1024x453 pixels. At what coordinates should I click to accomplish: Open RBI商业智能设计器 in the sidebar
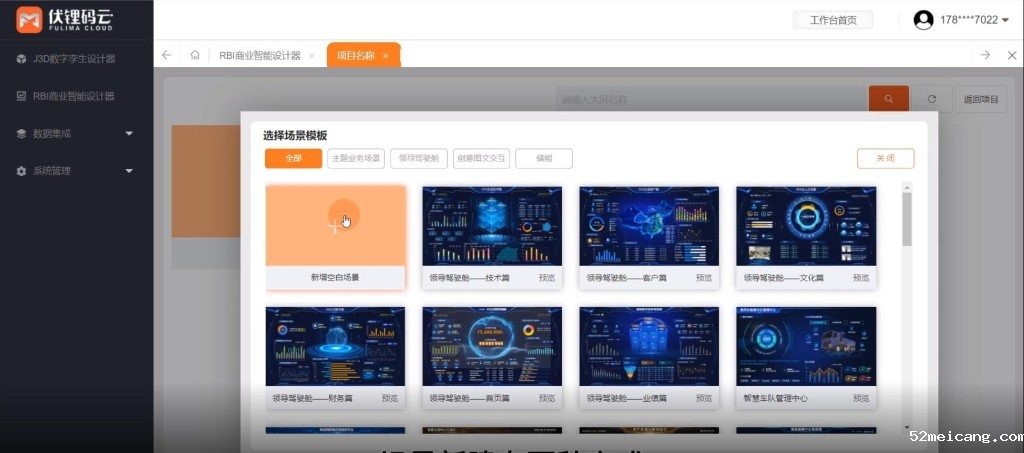(x=73, y=96)
